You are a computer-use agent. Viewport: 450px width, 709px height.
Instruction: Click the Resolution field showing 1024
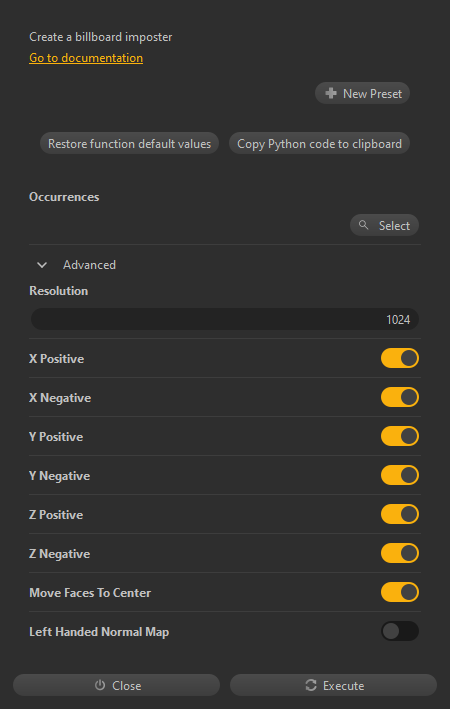pos(225,319)
